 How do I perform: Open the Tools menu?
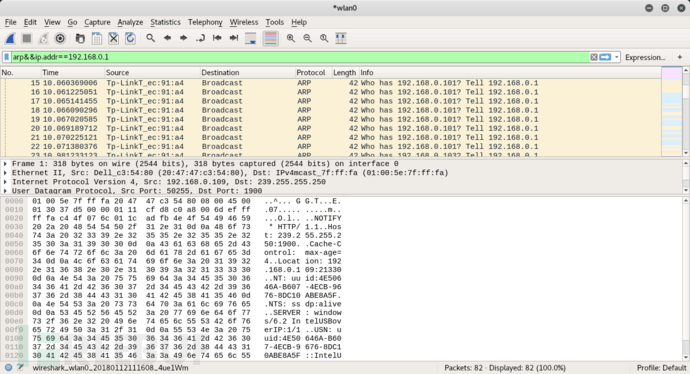point(275,22)
